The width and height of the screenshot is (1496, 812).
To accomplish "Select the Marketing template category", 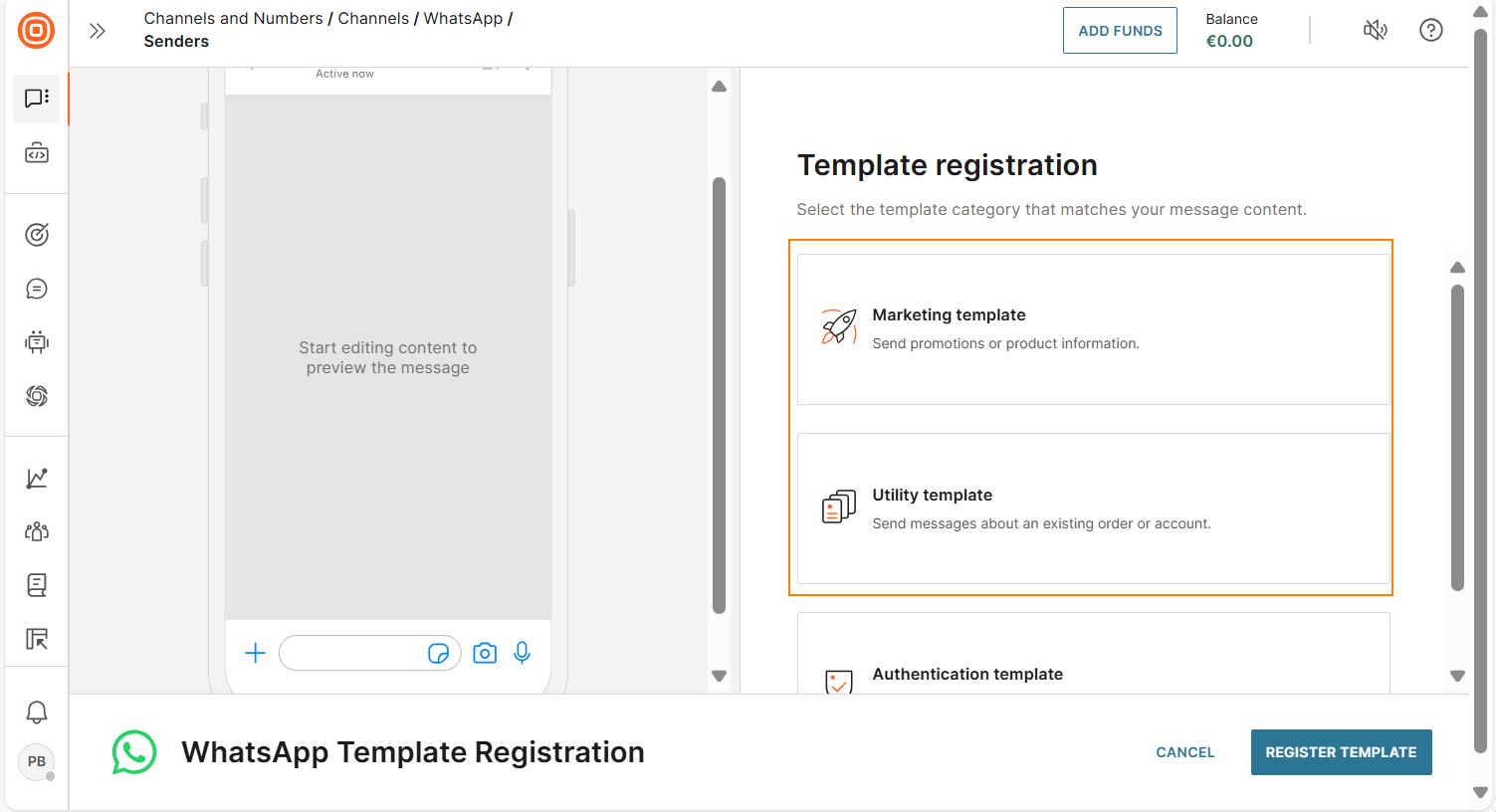I will 1093,329.
